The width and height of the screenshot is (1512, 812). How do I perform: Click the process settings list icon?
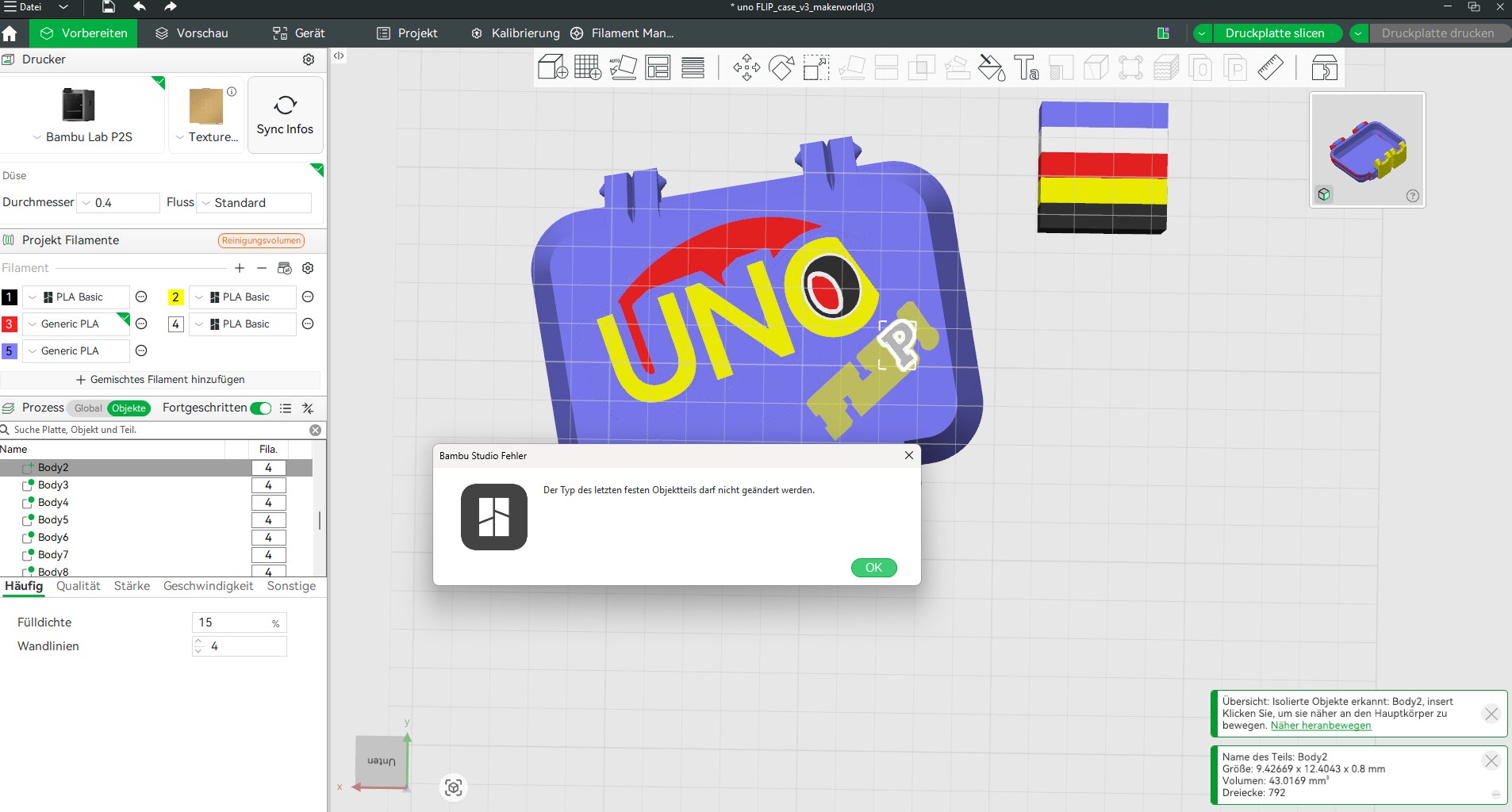point(286,408)
